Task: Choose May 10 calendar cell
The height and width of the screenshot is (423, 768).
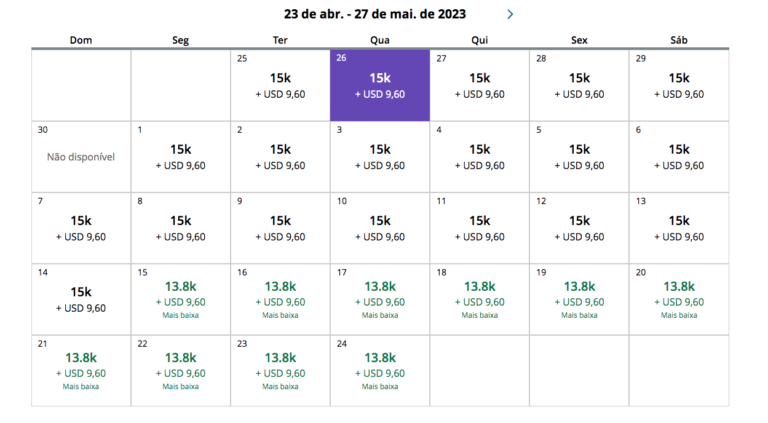Action: tap(380, 228)
